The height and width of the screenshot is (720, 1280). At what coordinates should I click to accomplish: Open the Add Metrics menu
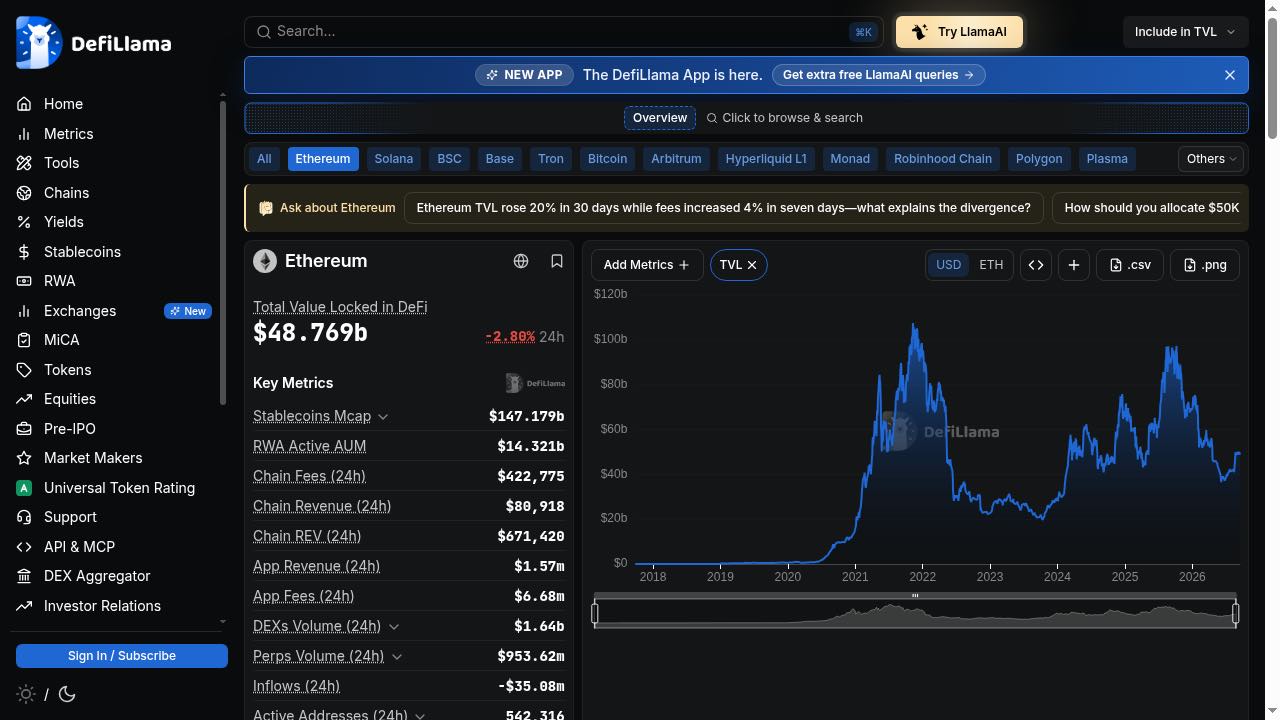click(x=647, y=265)
